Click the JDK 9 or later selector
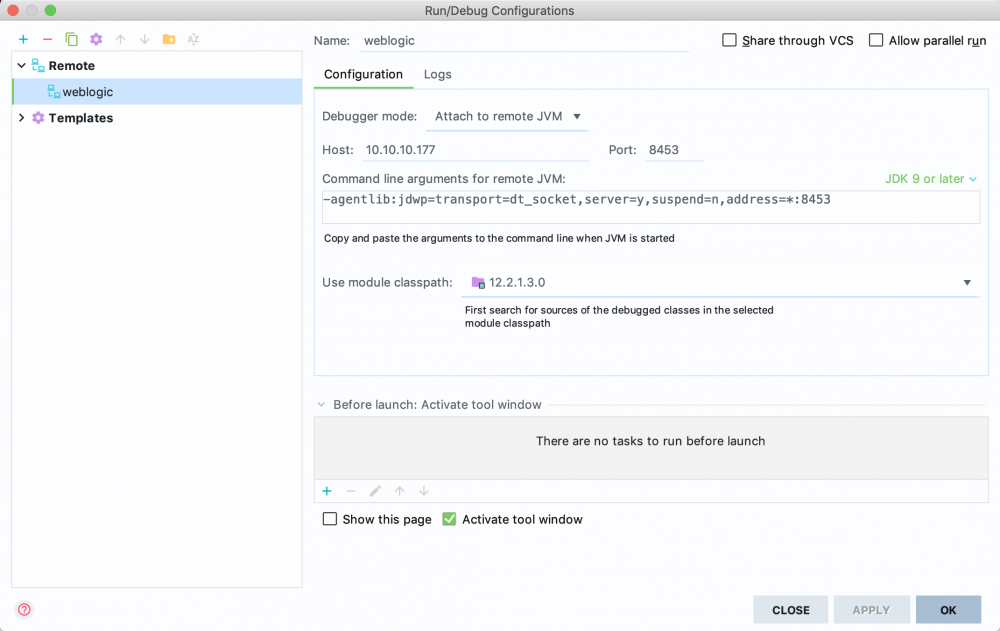The height and width of the screenshot is (631, 1000). coord(929,178)
